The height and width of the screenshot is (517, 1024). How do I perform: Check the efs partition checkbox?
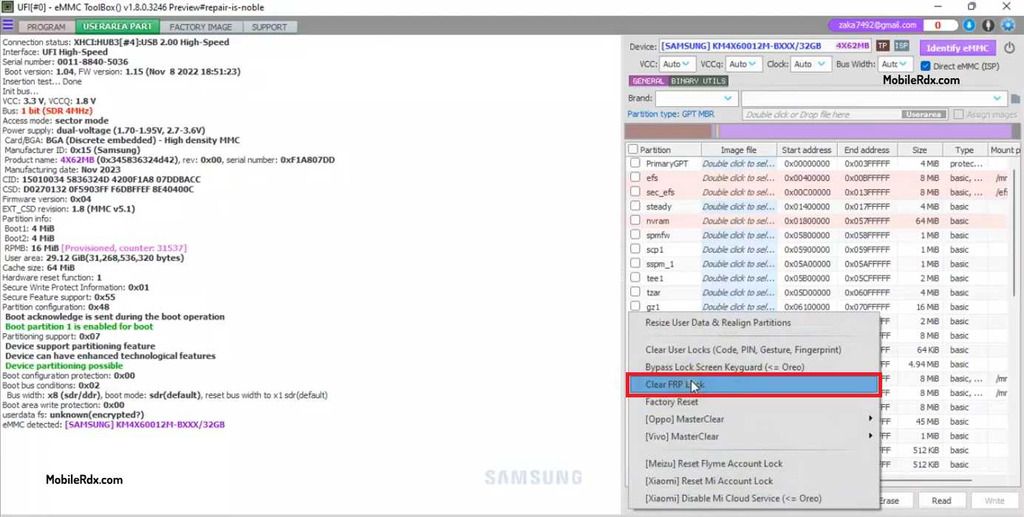coord(635,178)
